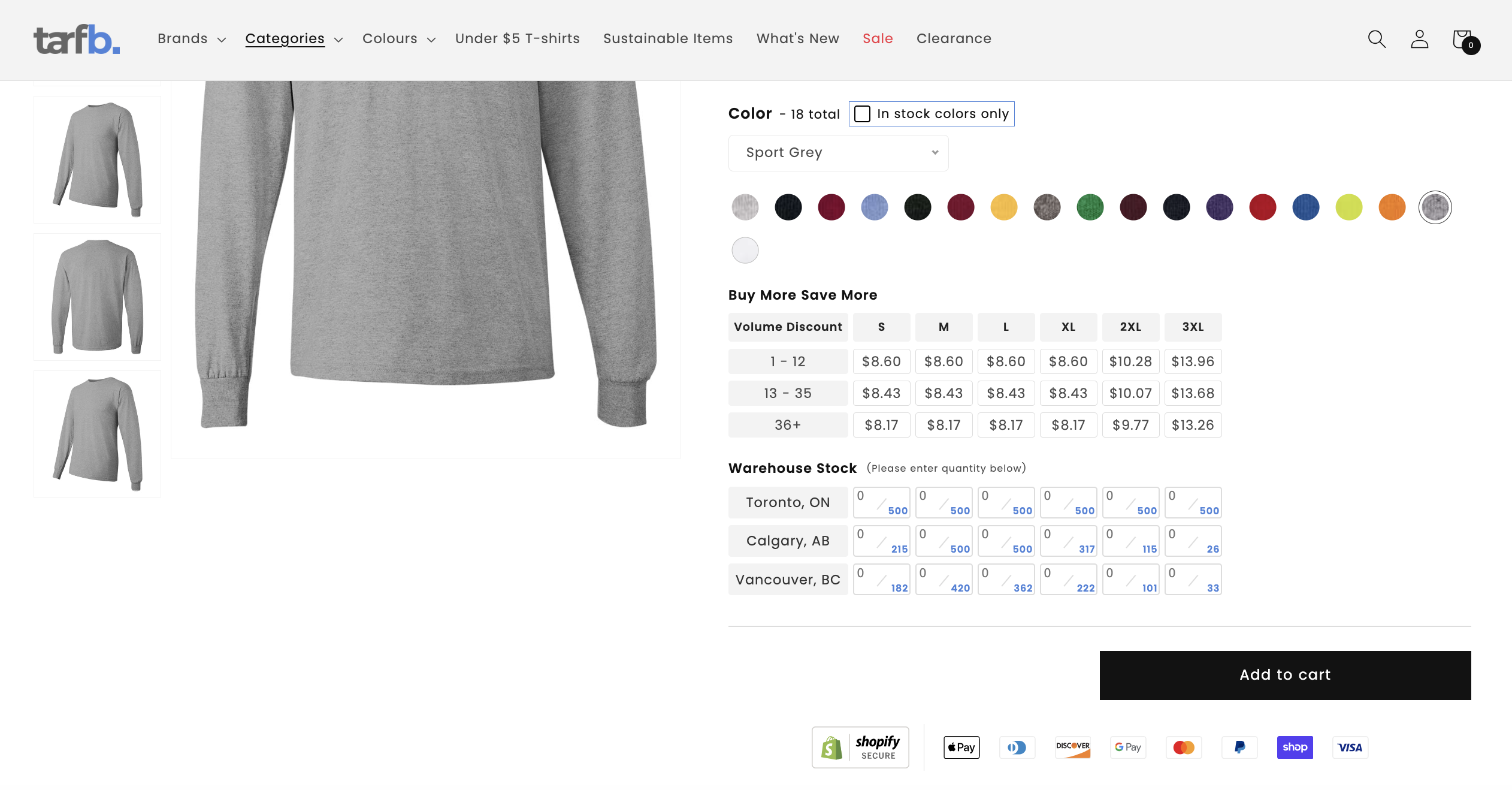The image size is (1512, 790).
Task: Open the search icon
Action: [1375, 39]
